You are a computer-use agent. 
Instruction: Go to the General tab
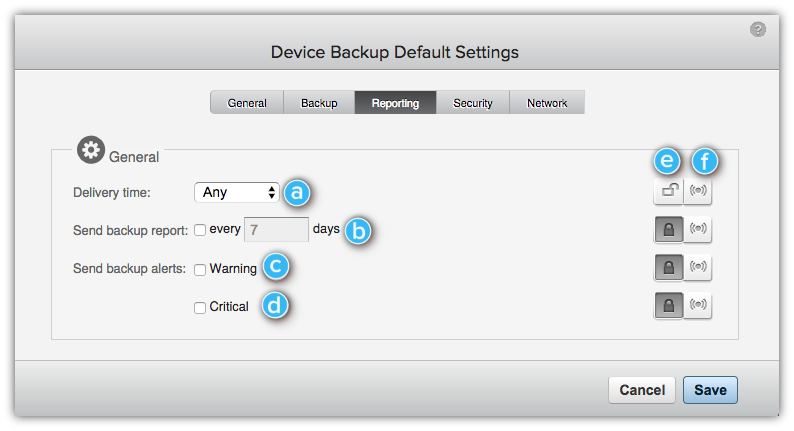point(247,103)
